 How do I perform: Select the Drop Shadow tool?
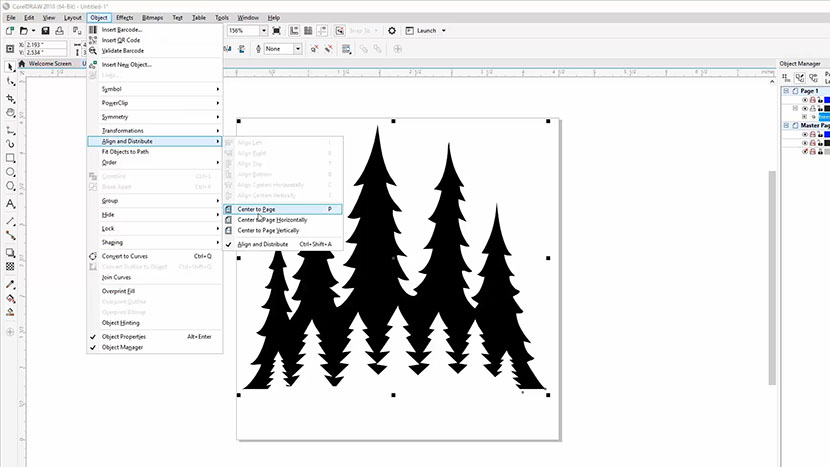coord(10,252)
